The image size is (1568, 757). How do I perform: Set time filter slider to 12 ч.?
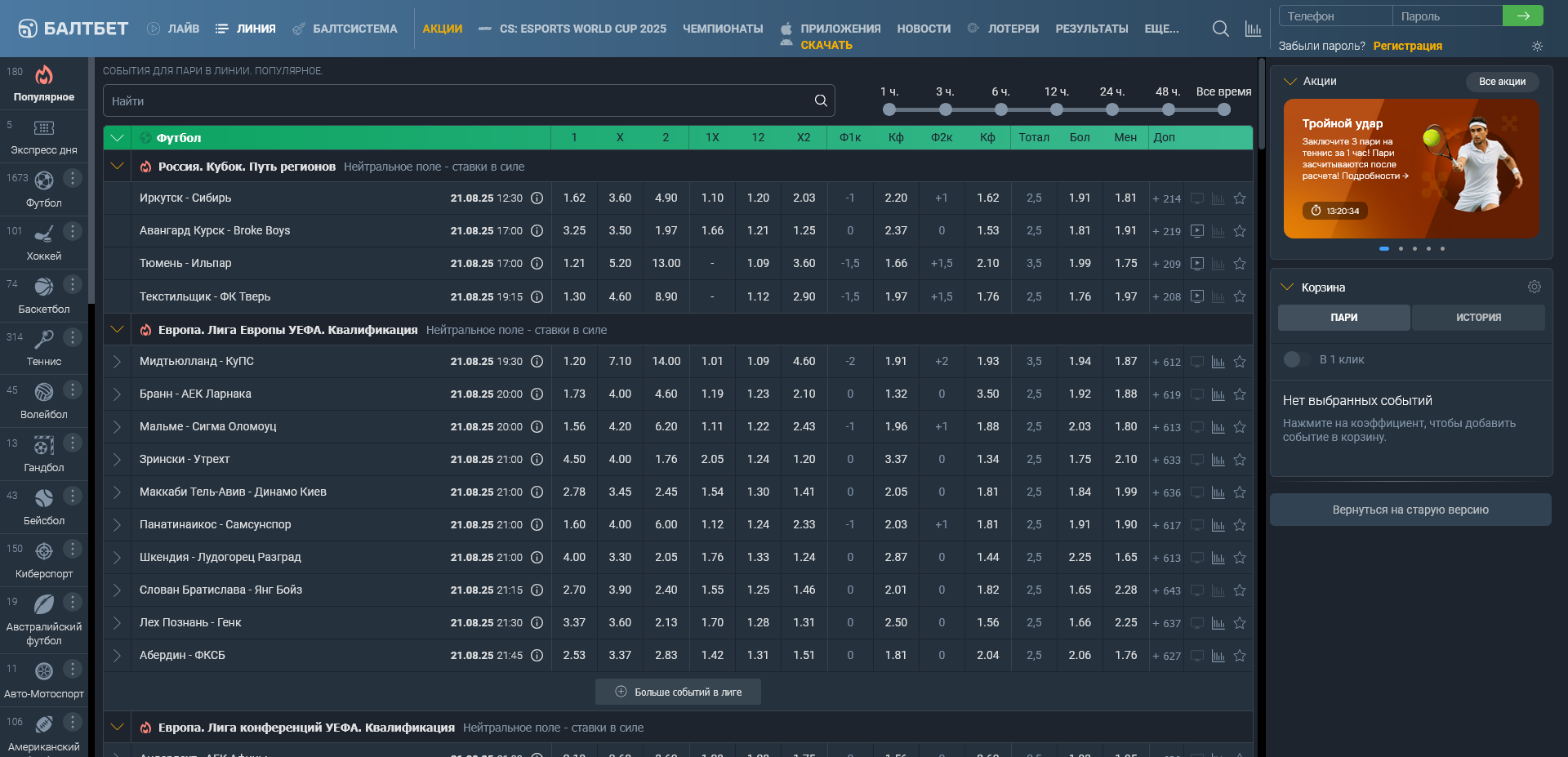pyautogui.click(x=1057, y=109)
